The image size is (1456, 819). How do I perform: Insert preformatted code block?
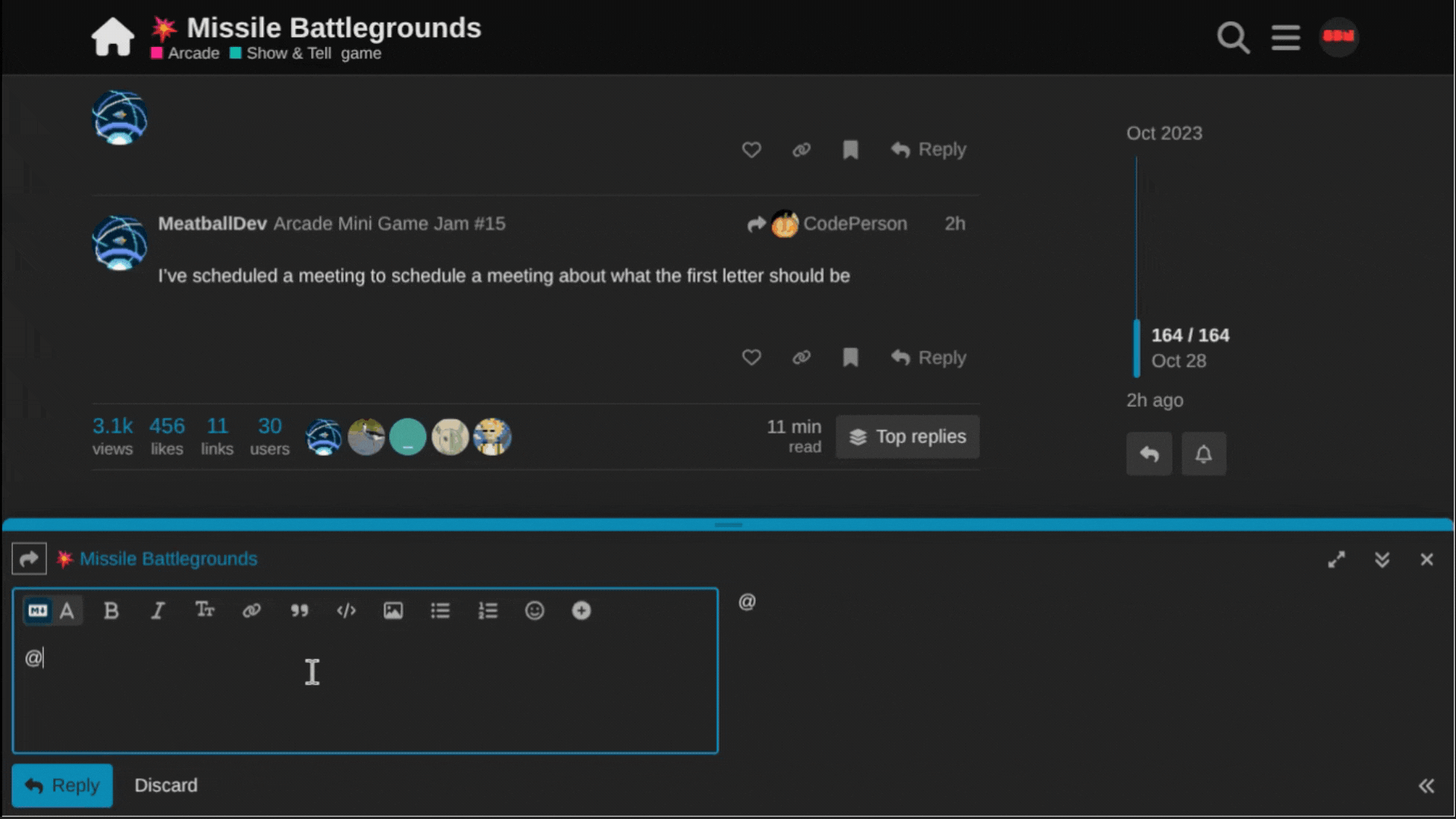347,610
